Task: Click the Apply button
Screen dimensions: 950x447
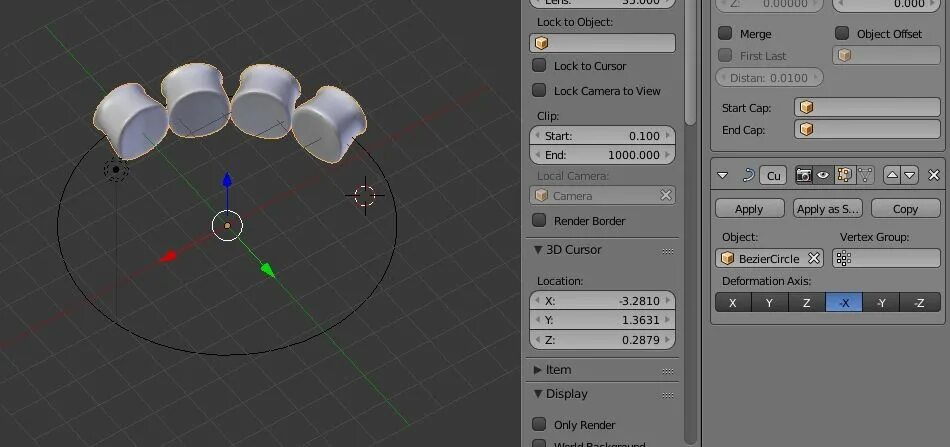Action: click(749, 208)
